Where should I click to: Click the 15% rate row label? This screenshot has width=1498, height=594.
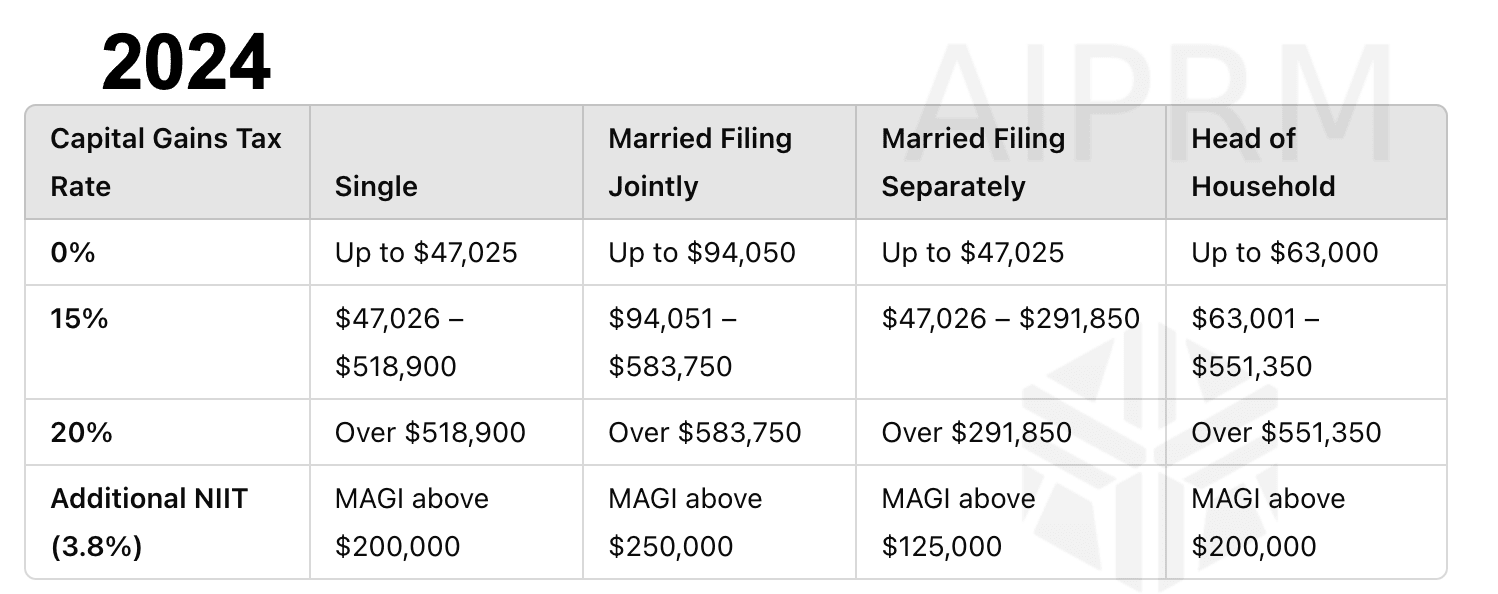pos(79,319)
